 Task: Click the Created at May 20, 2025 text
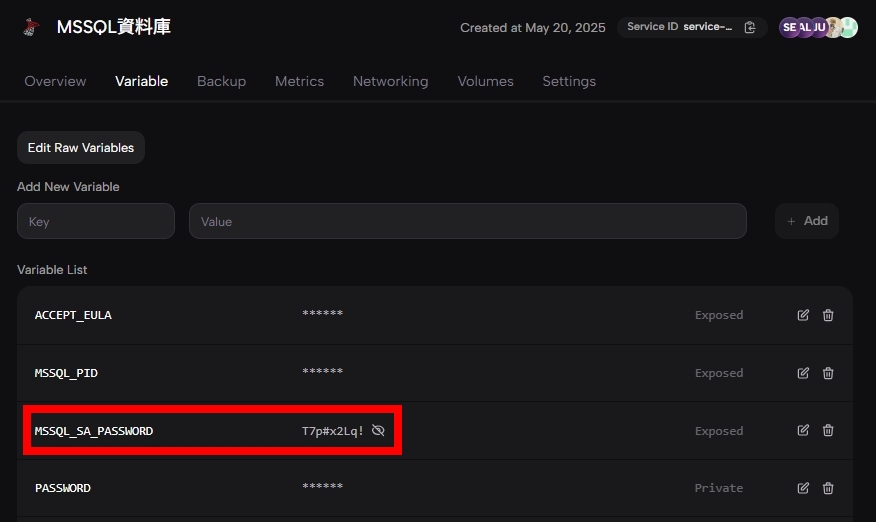pos(532,28)
